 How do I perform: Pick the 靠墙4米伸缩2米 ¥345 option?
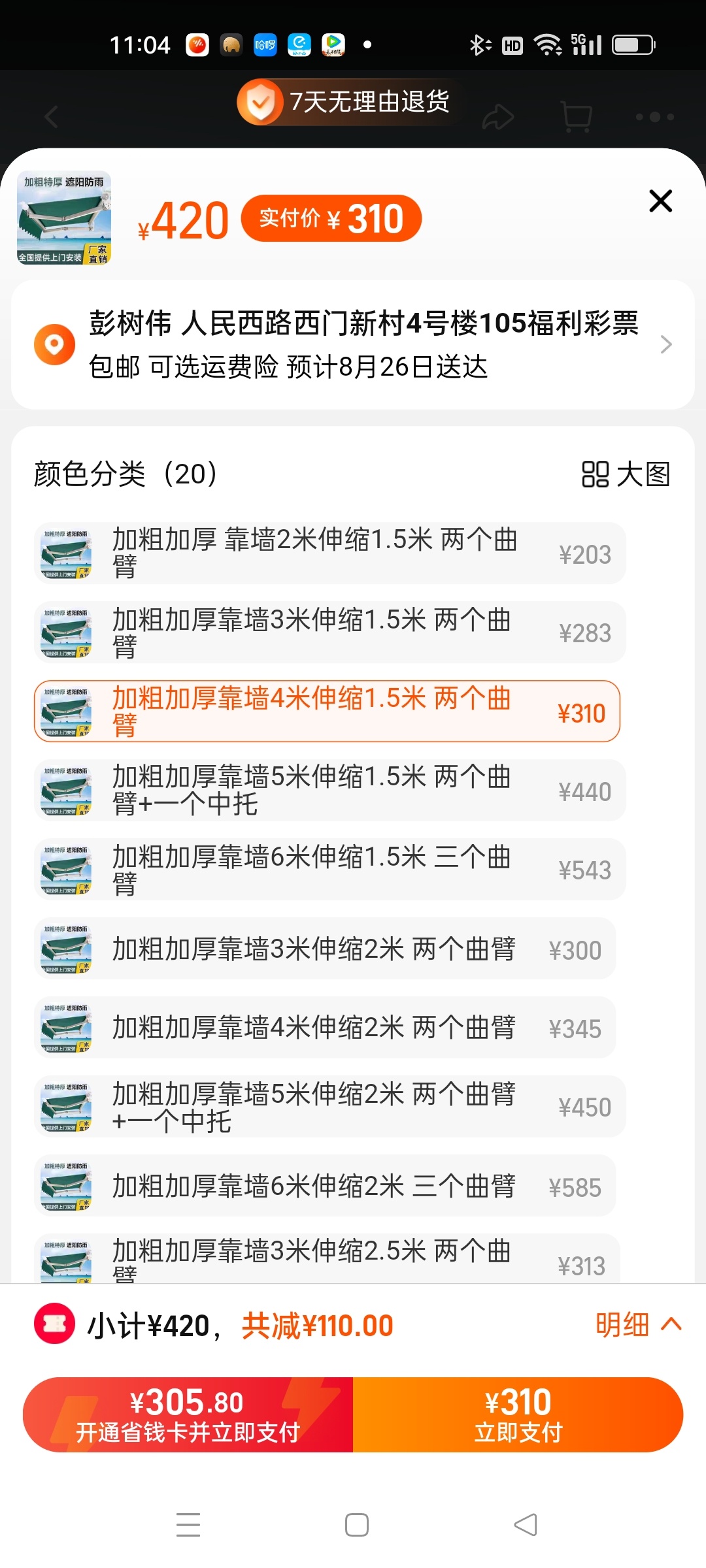click(324, 1028)
